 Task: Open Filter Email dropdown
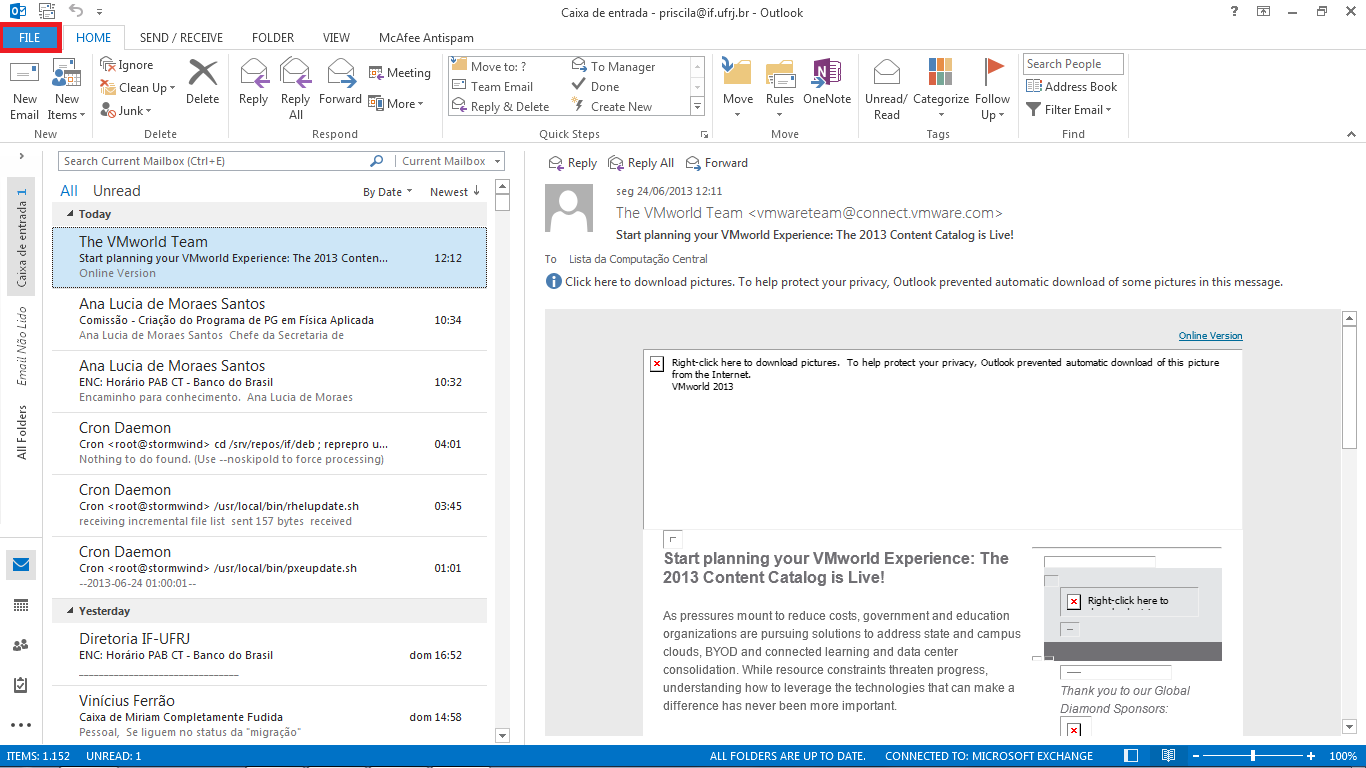pyautogui.click(x=1069, y=110)
